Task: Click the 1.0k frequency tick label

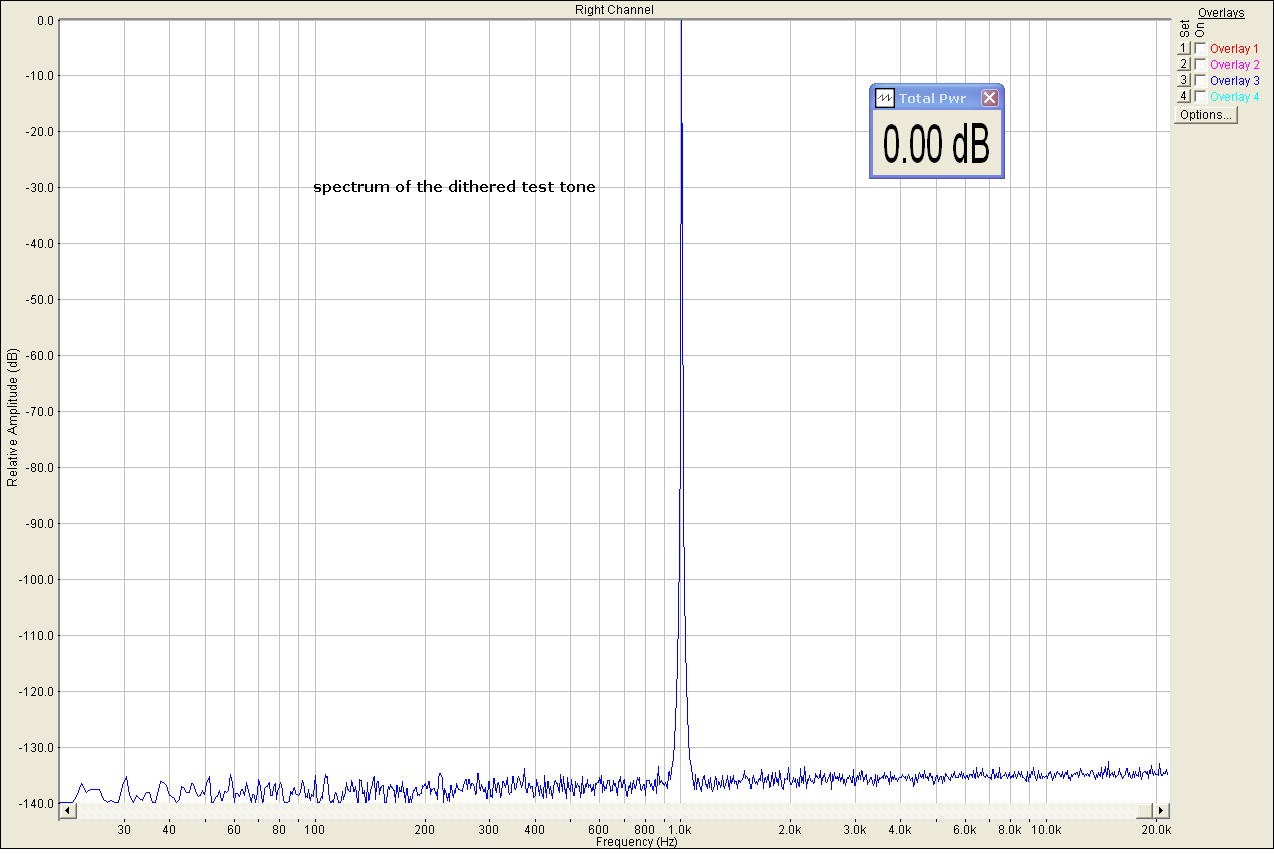Action: click(x=681, y=830)
